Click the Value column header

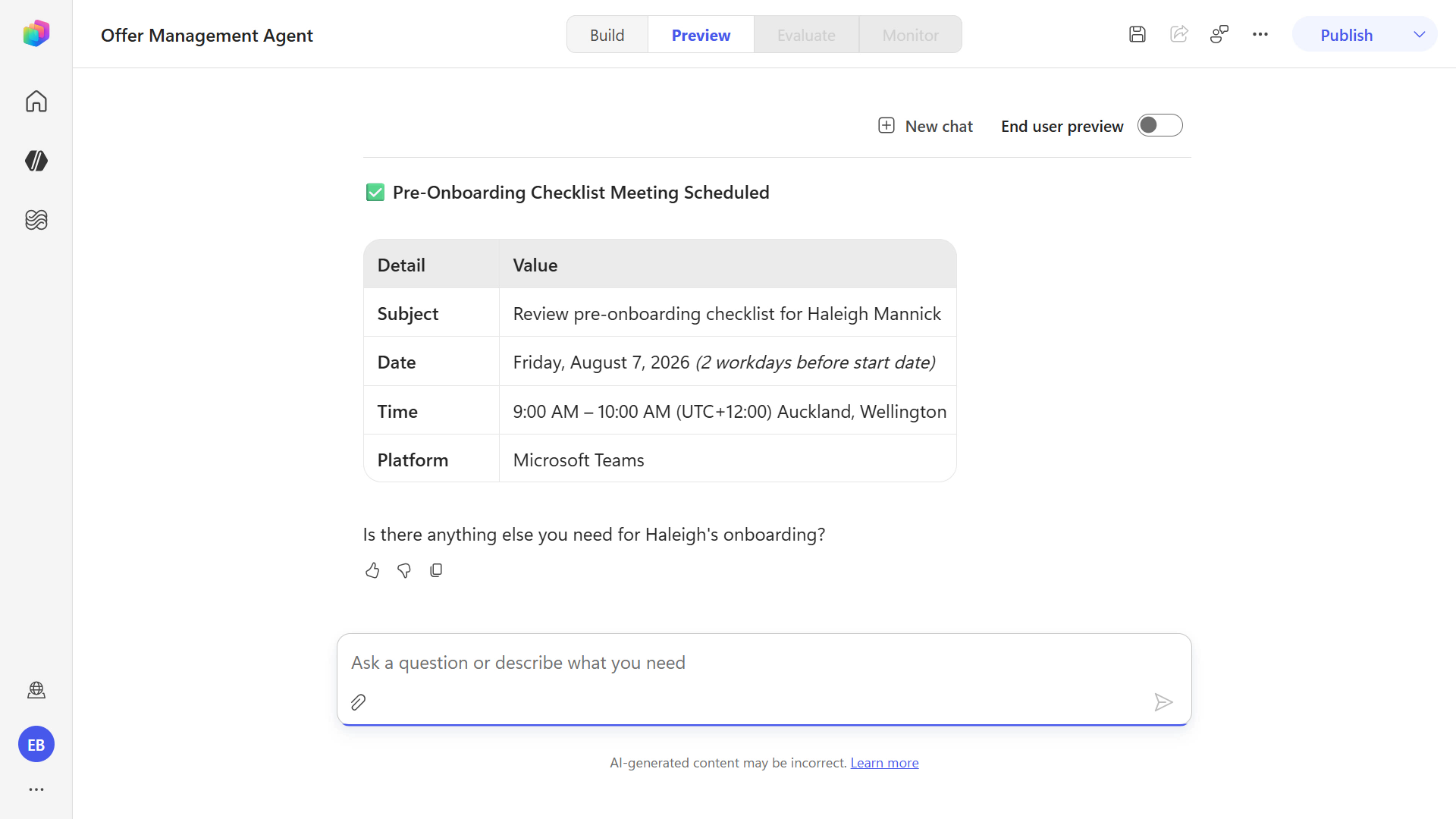728,265
